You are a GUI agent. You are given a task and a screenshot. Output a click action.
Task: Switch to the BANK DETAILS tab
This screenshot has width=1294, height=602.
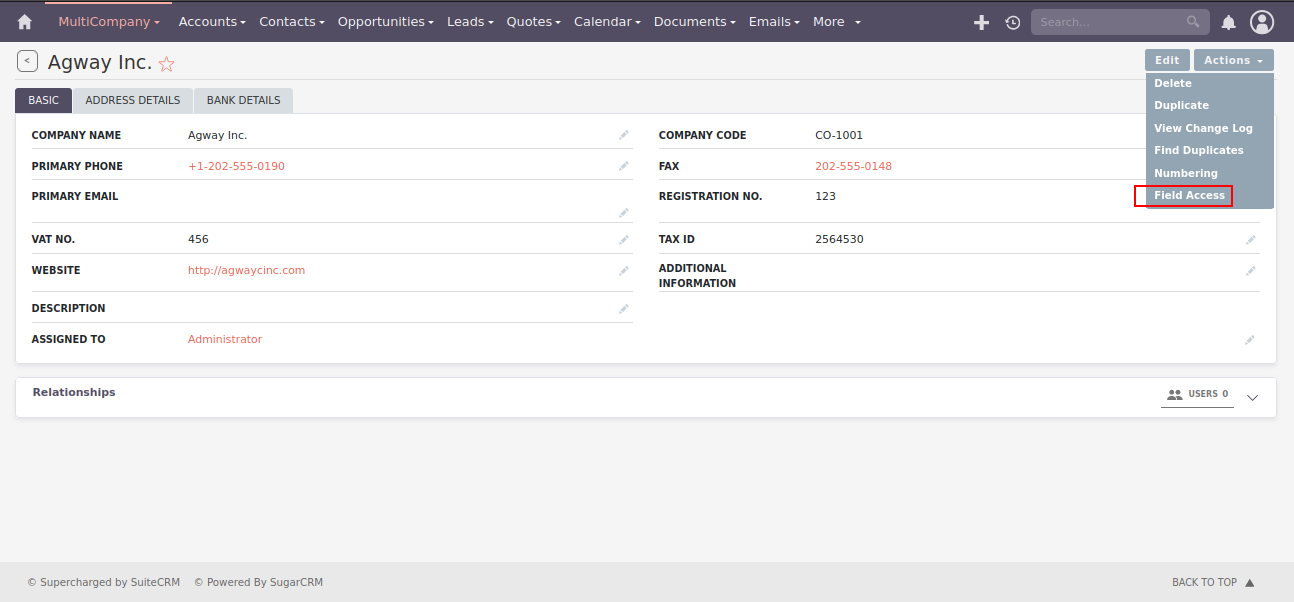point(243,100)
